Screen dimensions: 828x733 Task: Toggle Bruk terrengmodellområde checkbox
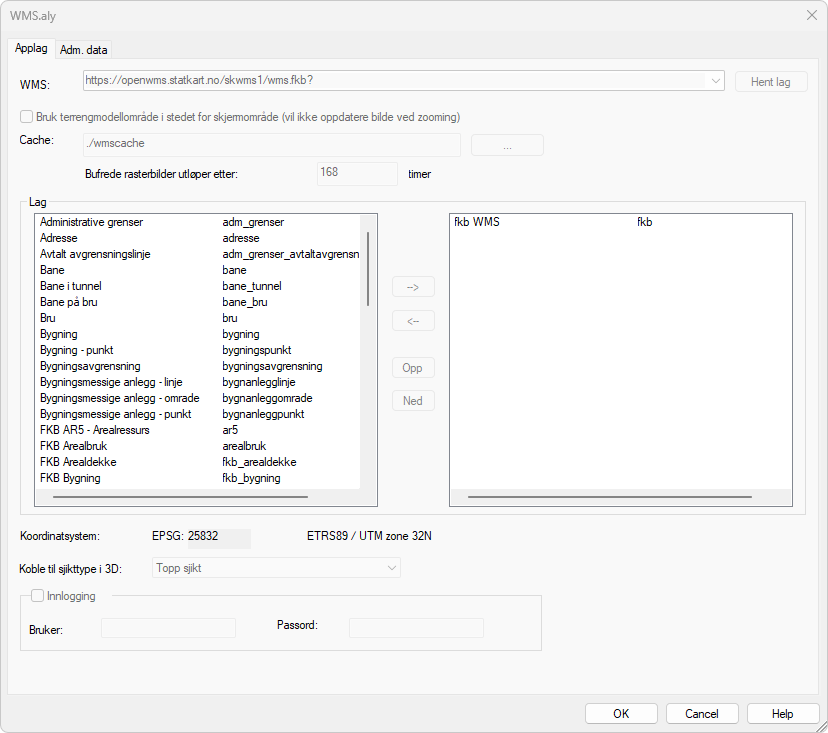pos(27,116)
